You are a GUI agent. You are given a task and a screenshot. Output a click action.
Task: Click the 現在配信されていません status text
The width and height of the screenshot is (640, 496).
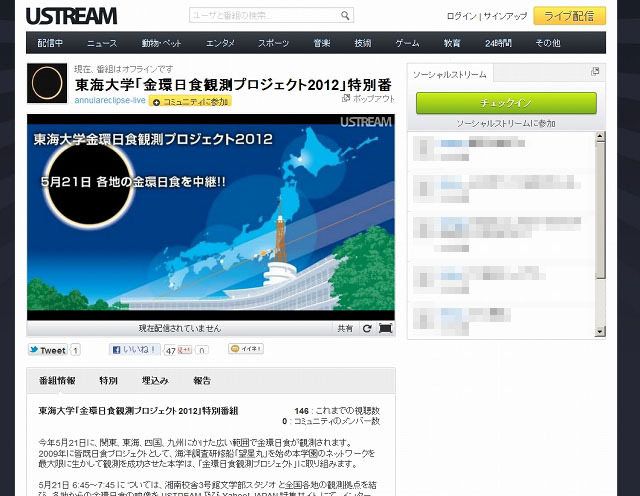tap(180, 328)
